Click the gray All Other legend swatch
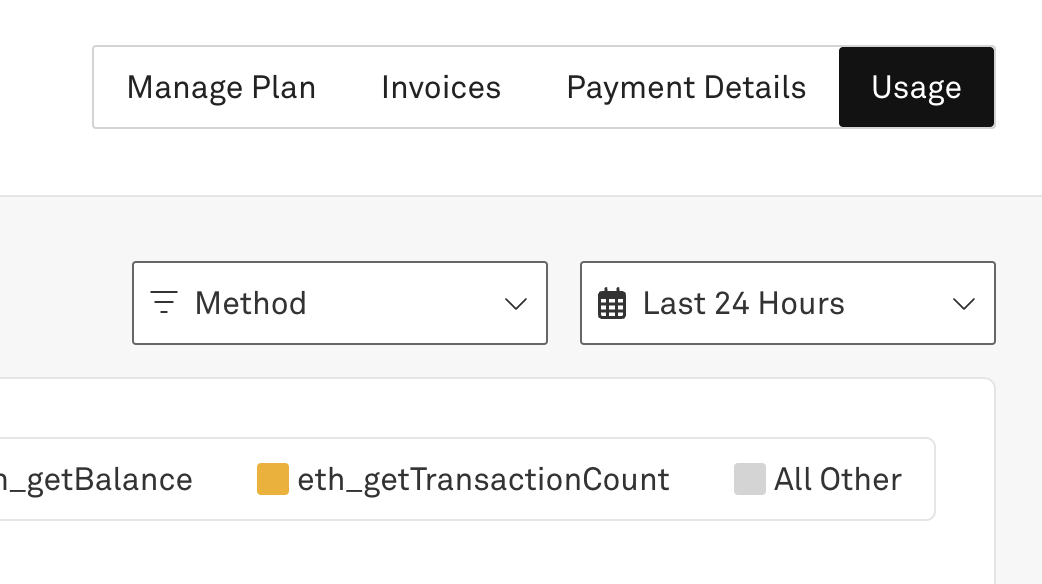This screenshot has height=584, width=1042. click(749, 479)
